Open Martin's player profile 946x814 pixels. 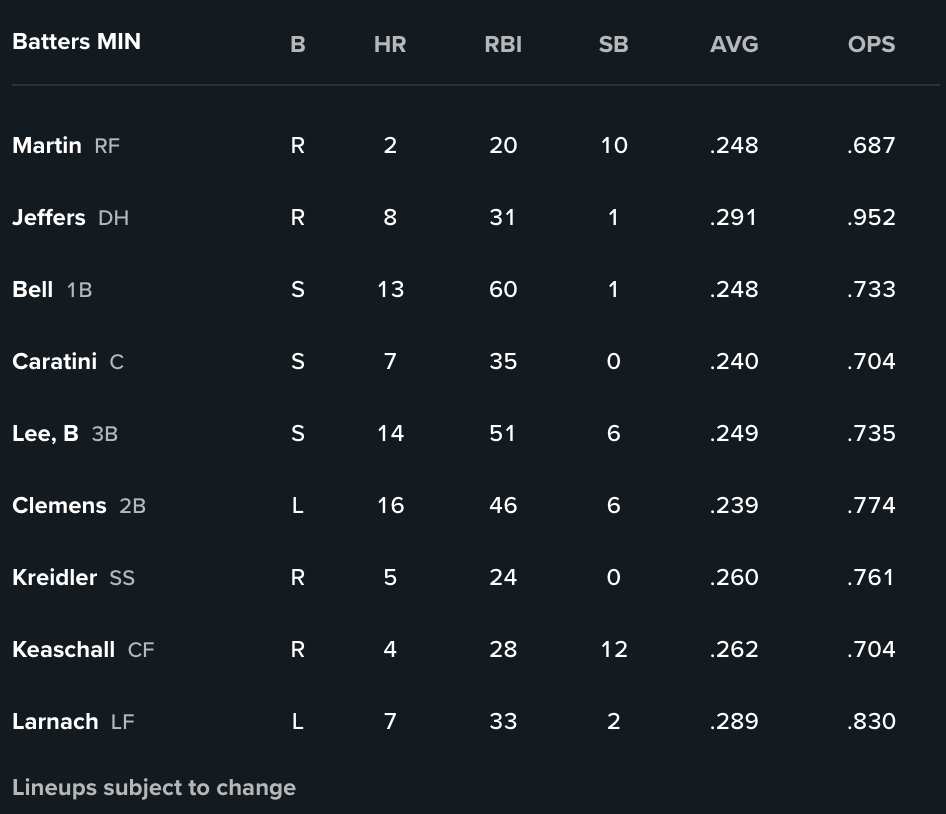[47, 145]
